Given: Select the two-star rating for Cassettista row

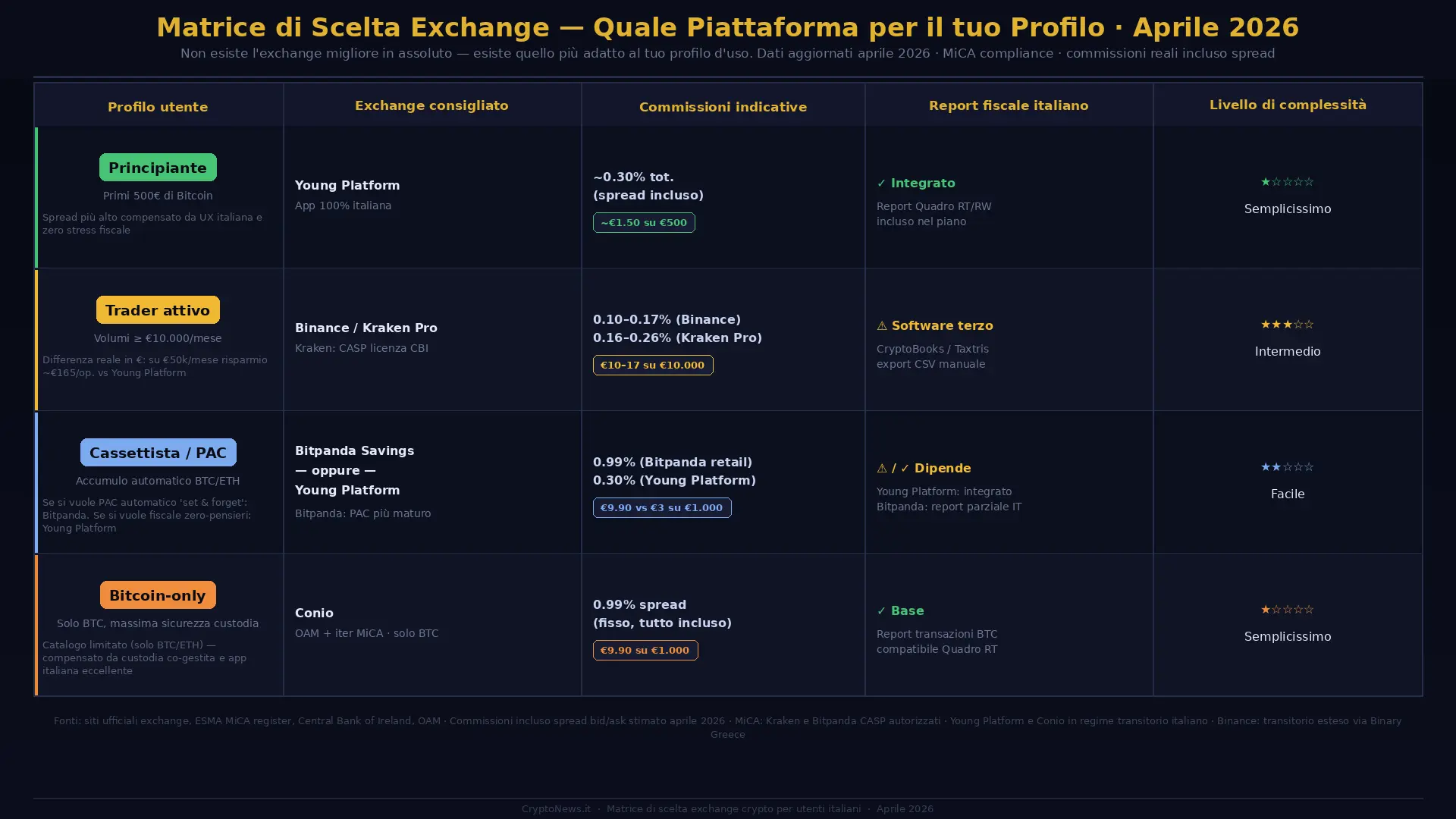Looking at the screenshot, I should (1288, 466).
